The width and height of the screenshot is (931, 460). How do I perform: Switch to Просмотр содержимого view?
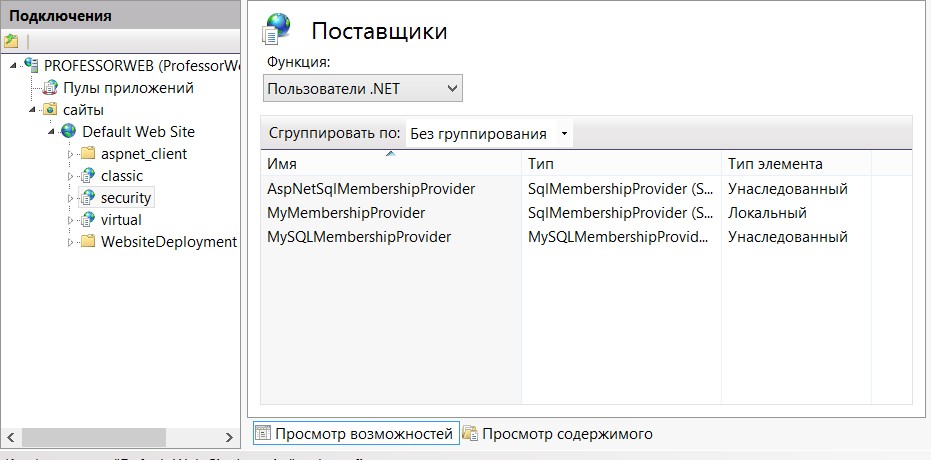tap(558, 434)
